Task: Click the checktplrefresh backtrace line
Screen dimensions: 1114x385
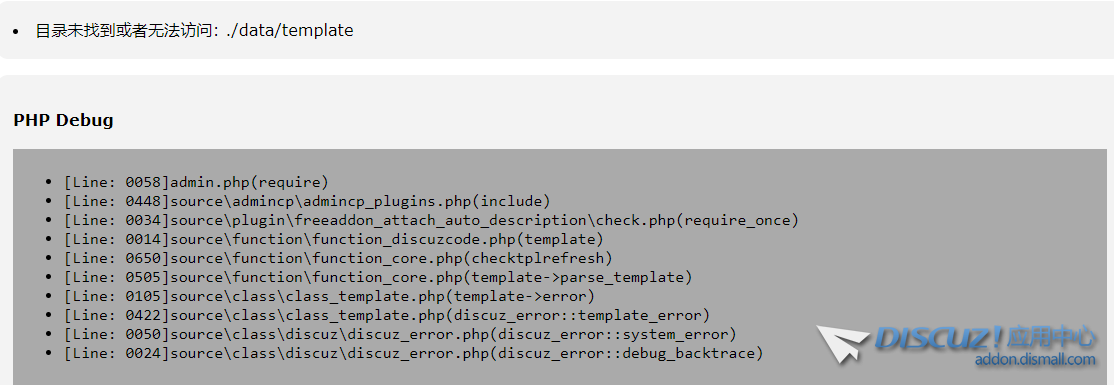Action: tap(338, 258)
